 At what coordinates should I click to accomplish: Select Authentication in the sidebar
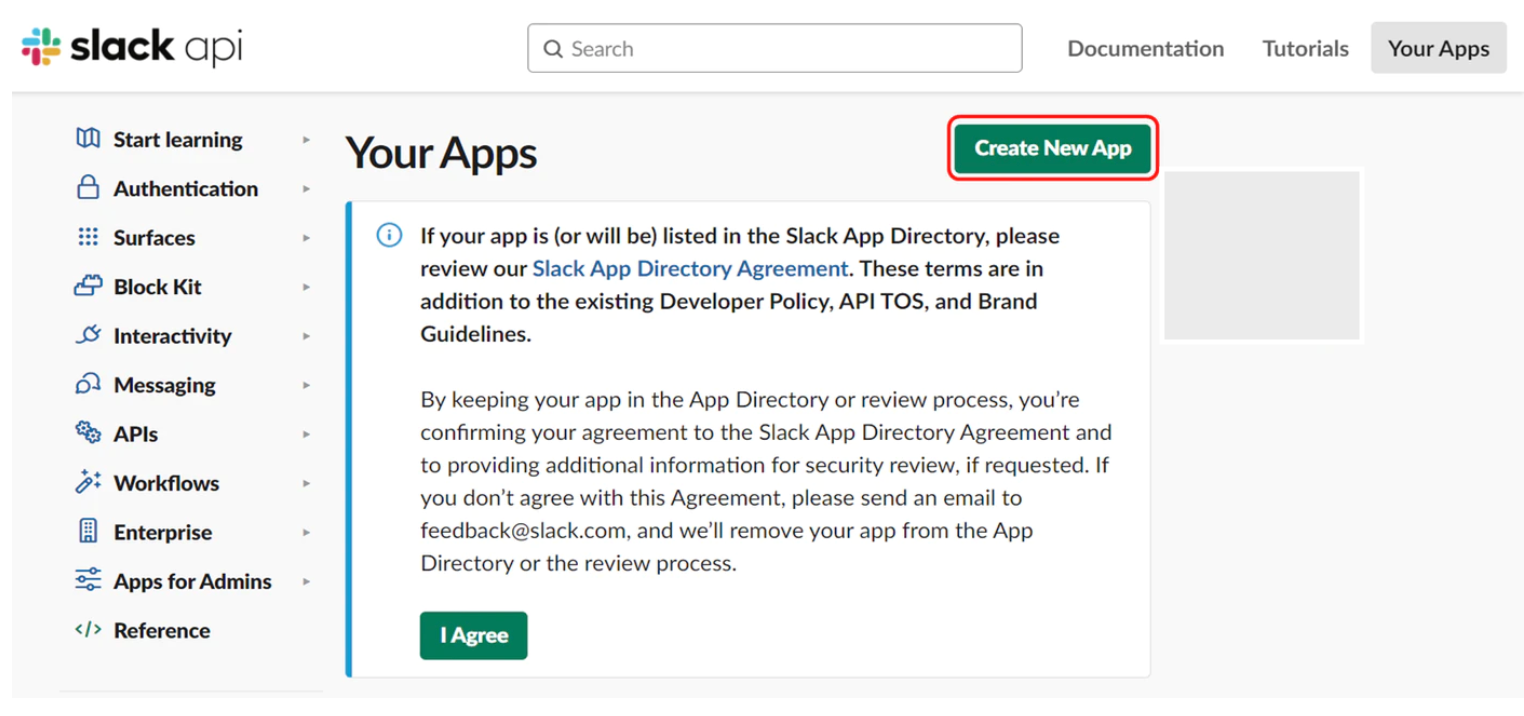[185, 188]
